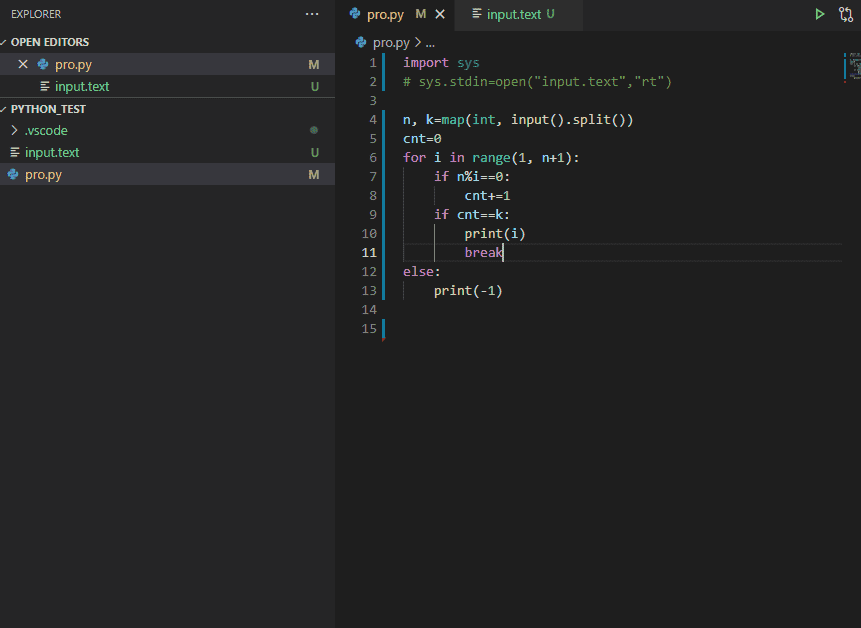This screenshot has width=861, height=628.
Task: Expand the .vscode folder chevron
Action: pyautogui.click(x=15, y=130)
